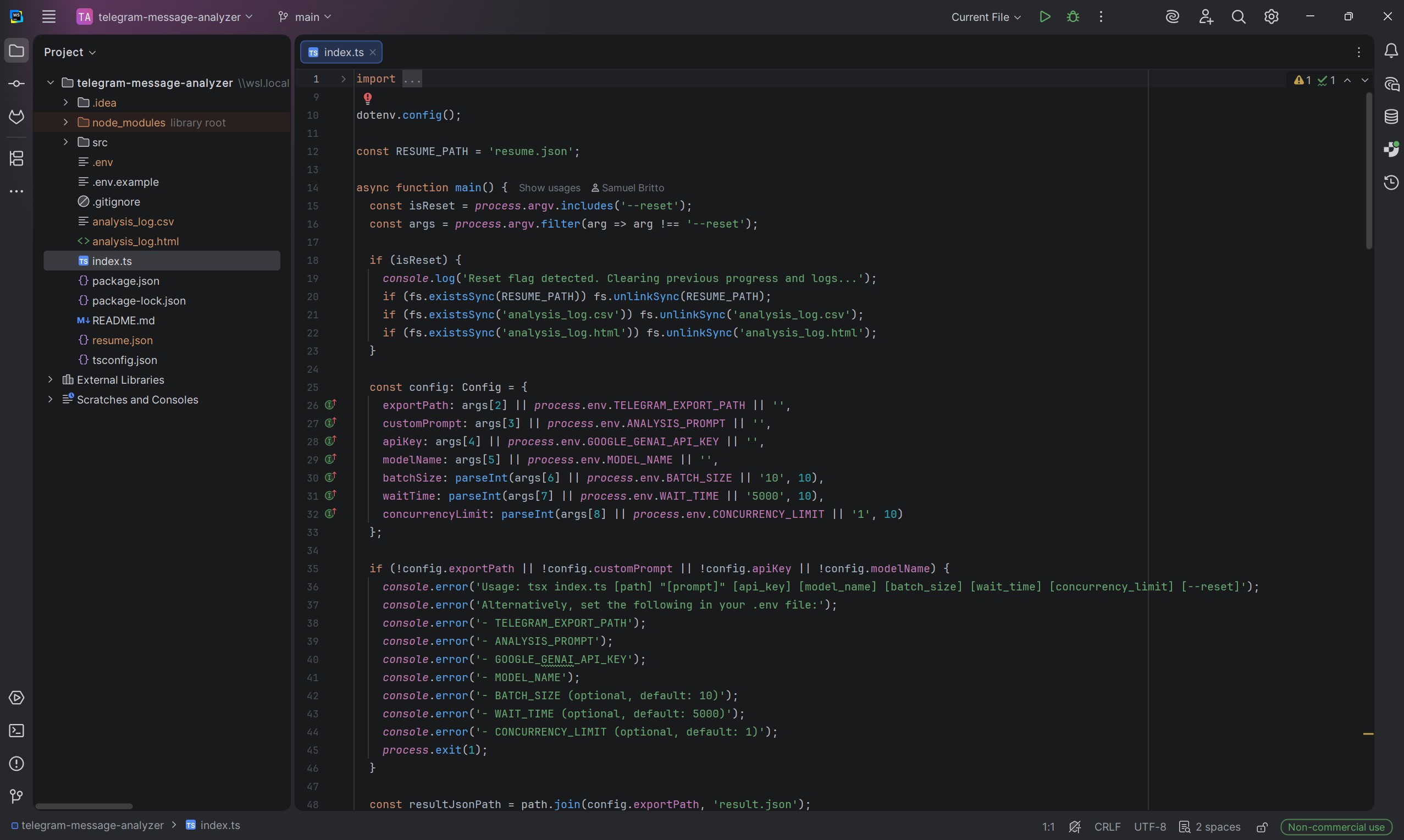Start debugging with the bug icon
This screenshot has height=840, width=1404.
1073,17
